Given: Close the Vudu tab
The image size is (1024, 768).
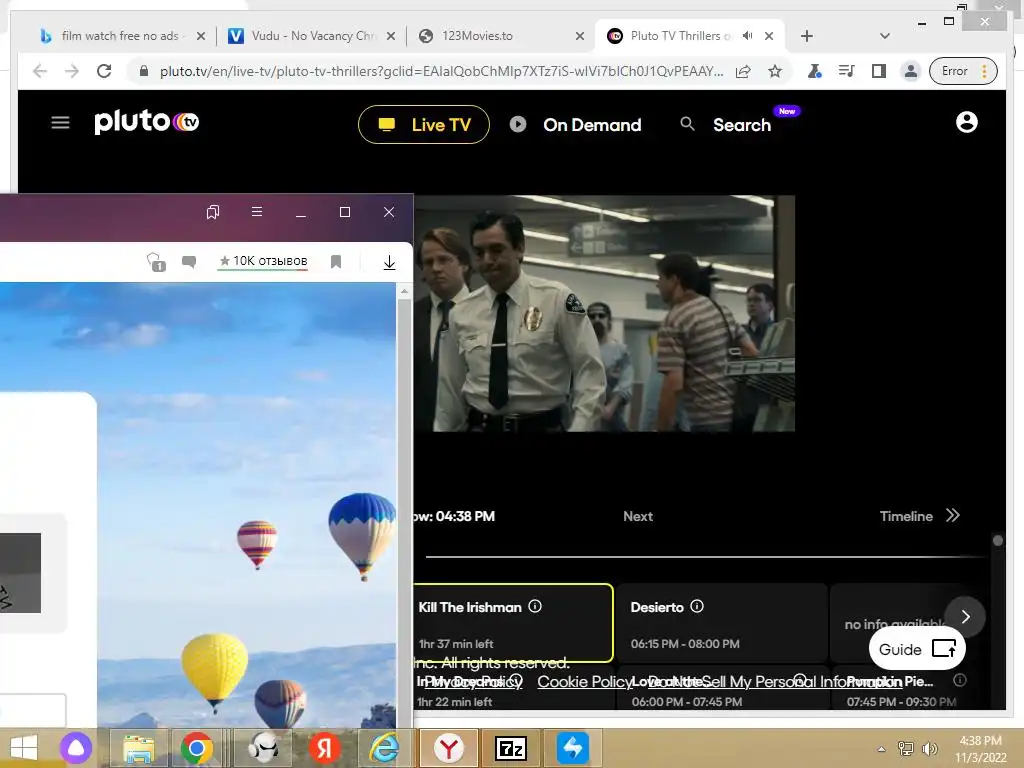Looking at the screenshot, I should point(391,36).
